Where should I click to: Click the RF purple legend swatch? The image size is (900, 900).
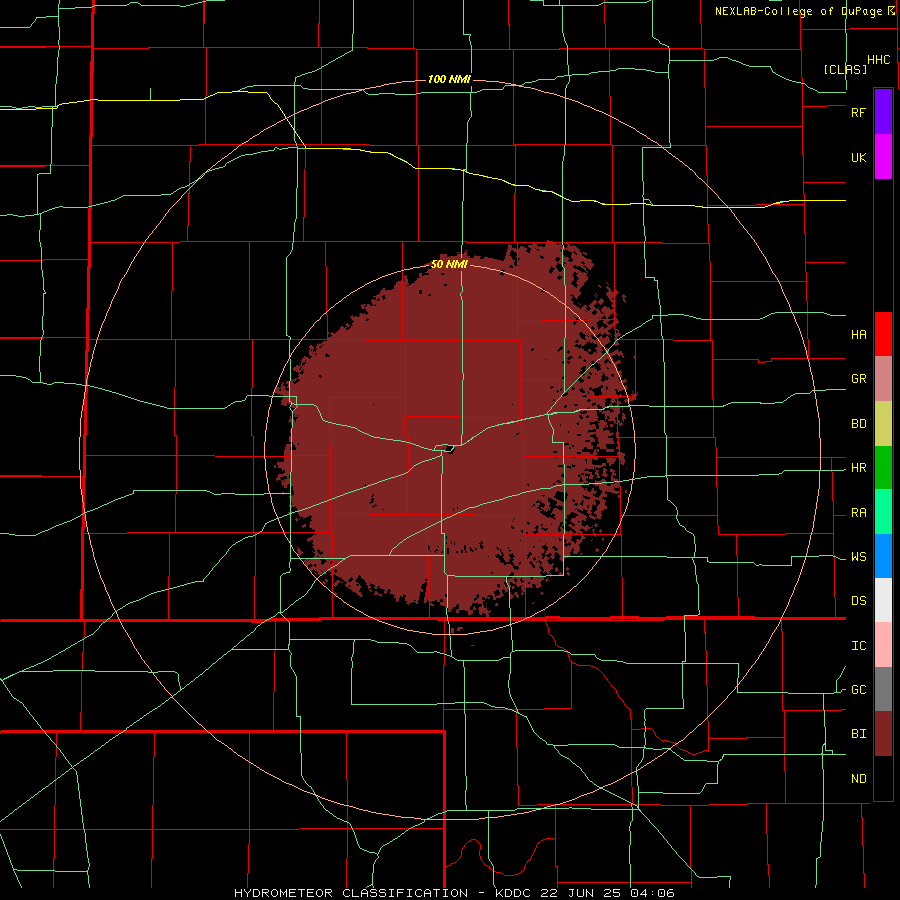pyautogui.click(x=883, y=112)
